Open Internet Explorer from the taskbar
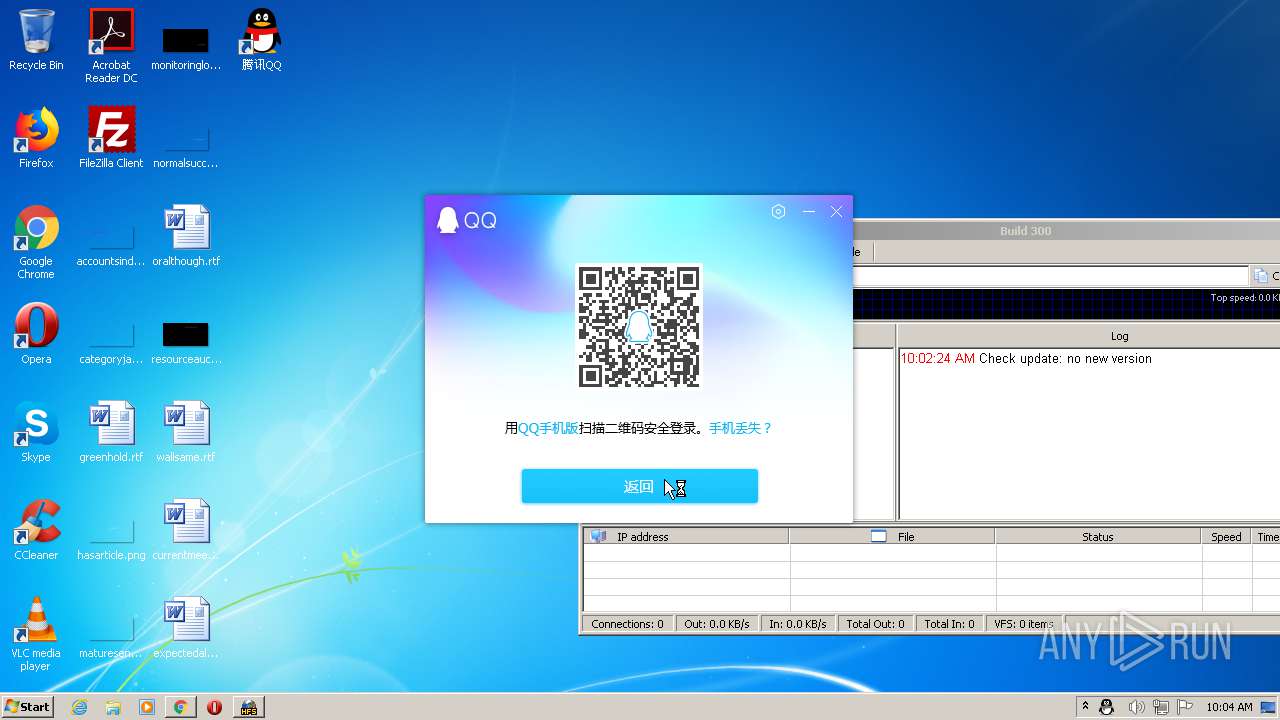The width and height of the screenshot is (1280, 720). [x=80, y=707]
